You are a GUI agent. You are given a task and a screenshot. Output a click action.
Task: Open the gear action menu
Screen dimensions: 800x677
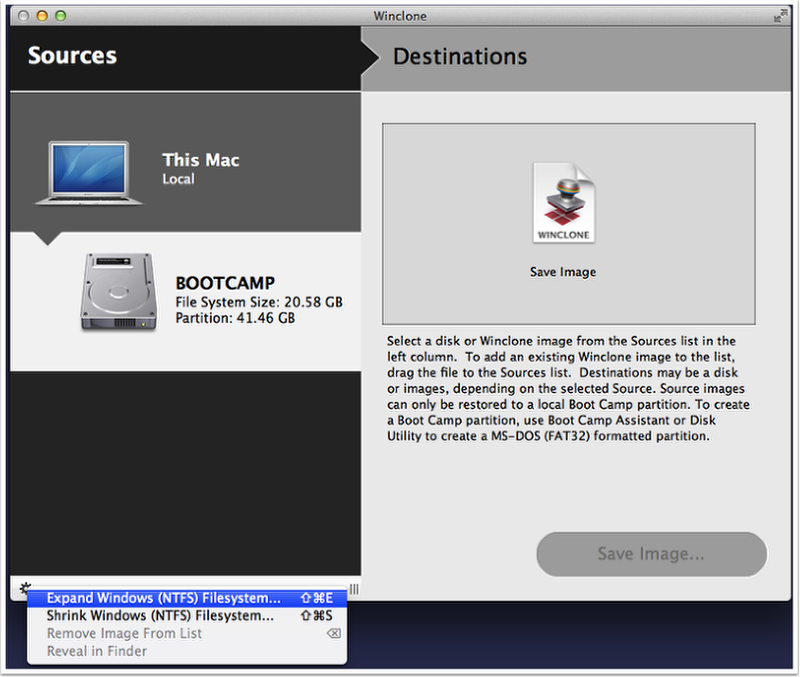(x=24, y=588)
